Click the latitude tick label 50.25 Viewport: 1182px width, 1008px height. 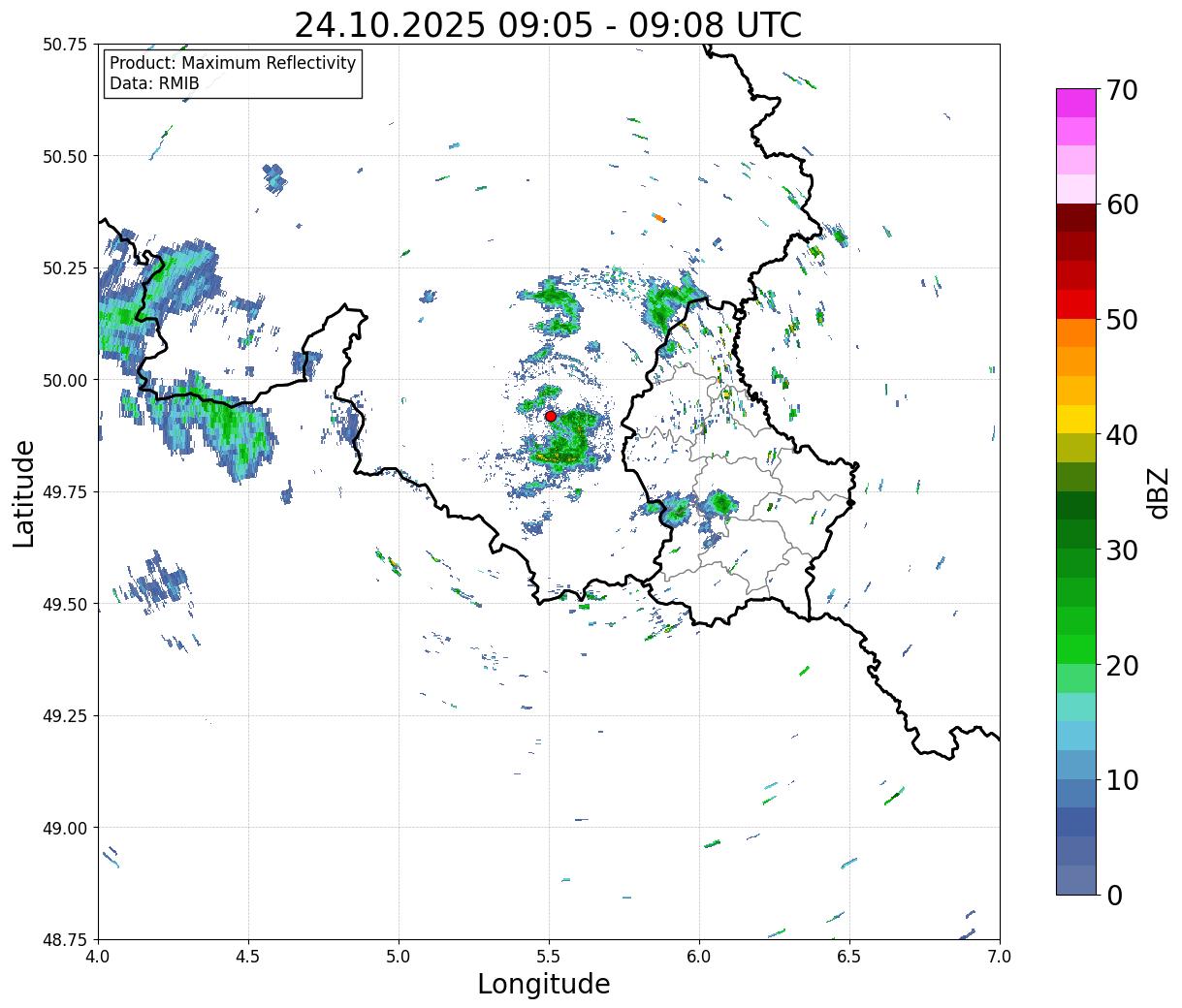65,268
